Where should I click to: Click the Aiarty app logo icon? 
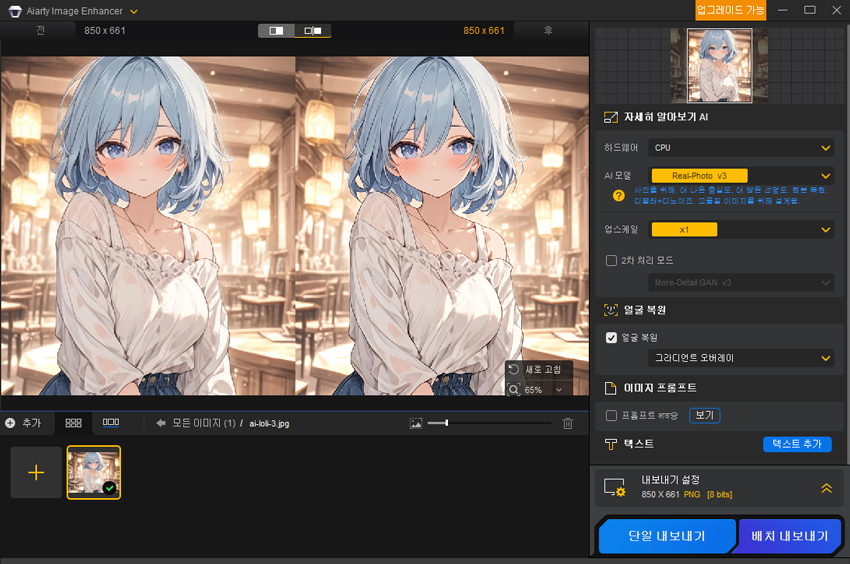pyautogui.click(x=15, y=11)
